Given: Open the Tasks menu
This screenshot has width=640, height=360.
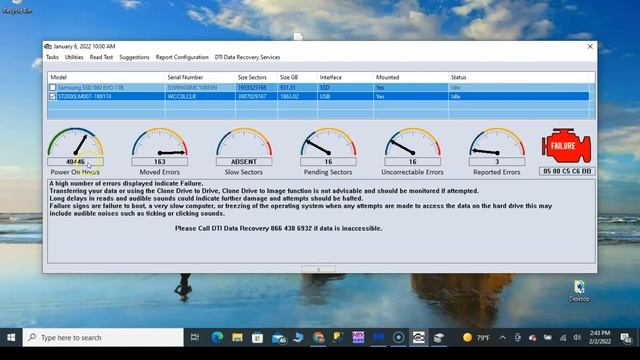Looking at the screenshot, I should click(52, 57).
